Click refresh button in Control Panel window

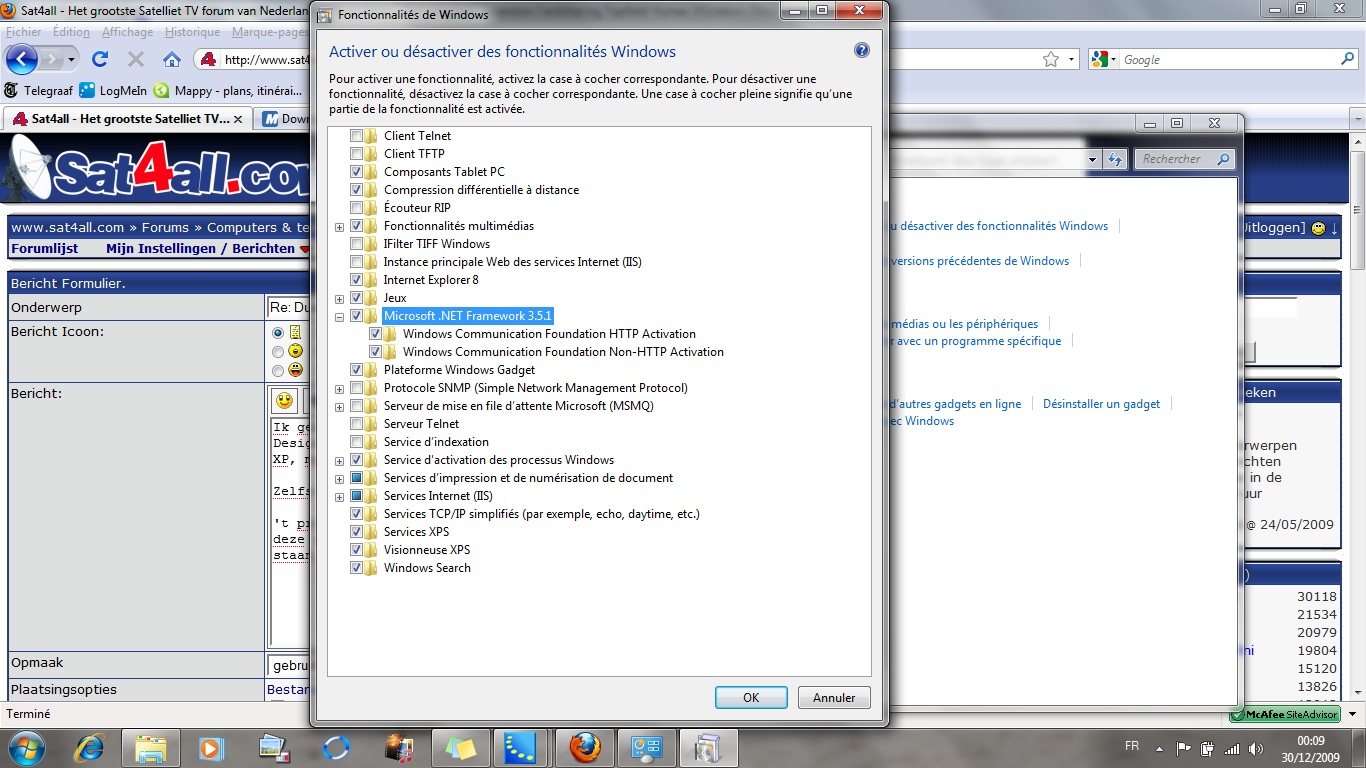1117,159
